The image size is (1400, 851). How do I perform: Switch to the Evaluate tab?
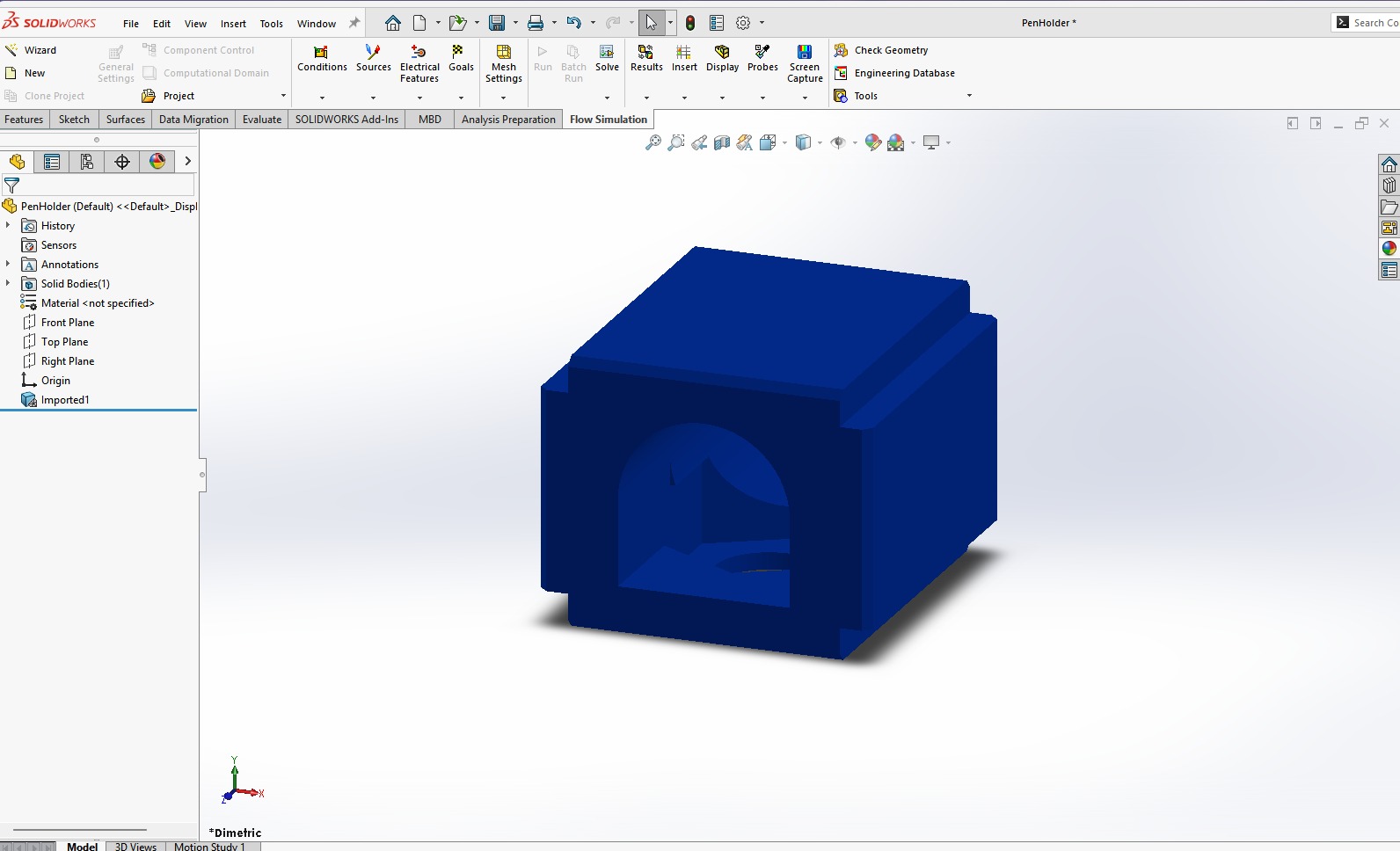tap(262, 120)
